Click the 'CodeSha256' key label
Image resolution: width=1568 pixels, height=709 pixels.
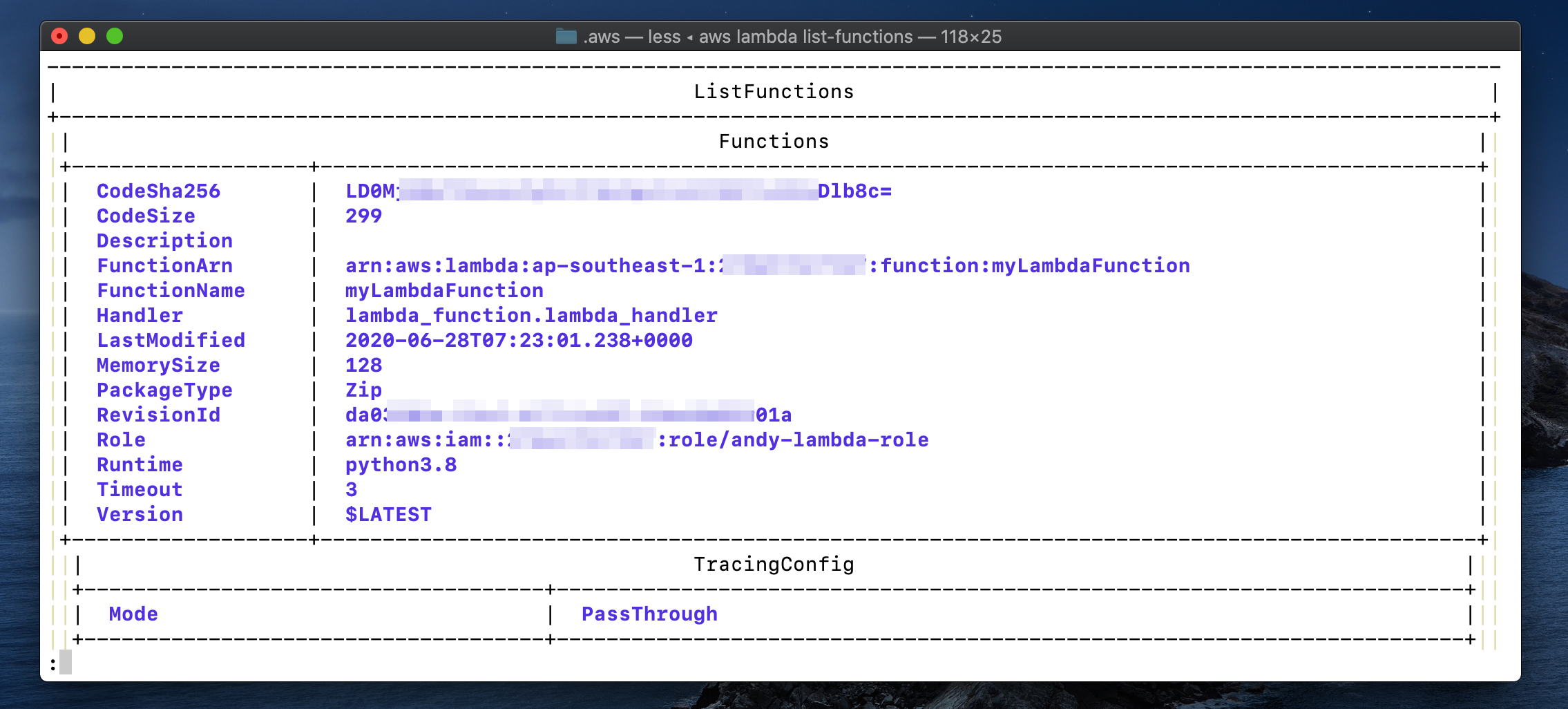click(158, 191)
